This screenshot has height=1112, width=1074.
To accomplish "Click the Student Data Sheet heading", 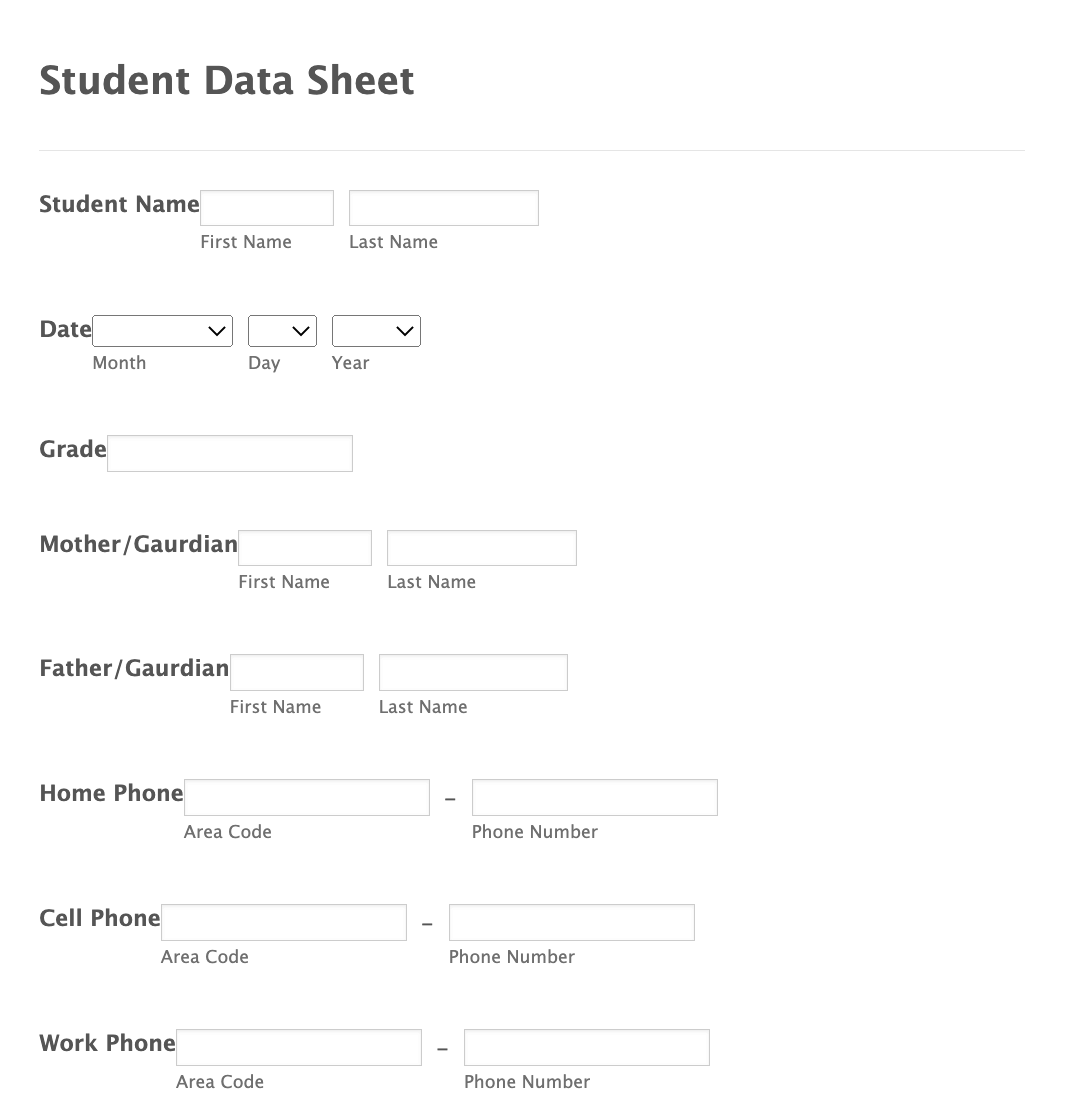I will pos(227,81).
